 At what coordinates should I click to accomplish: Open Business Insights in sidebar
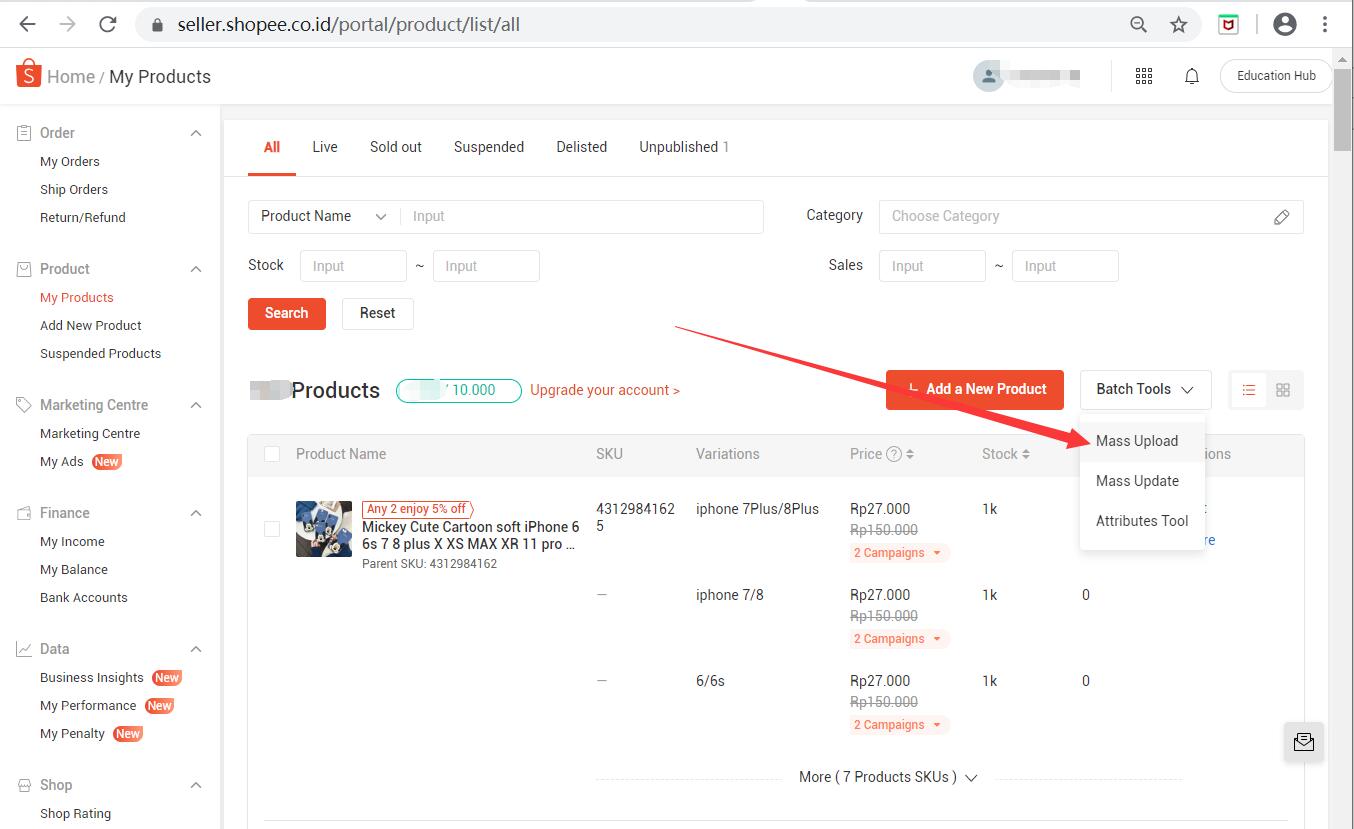[x=92, y=677]
